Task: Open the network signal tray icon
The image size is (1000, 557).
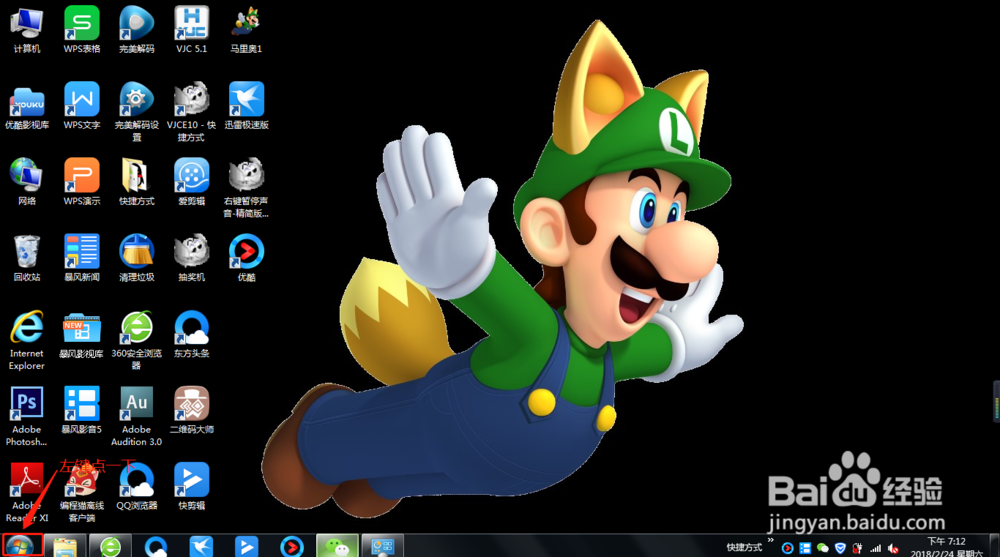Action: (x=876, y=548)
